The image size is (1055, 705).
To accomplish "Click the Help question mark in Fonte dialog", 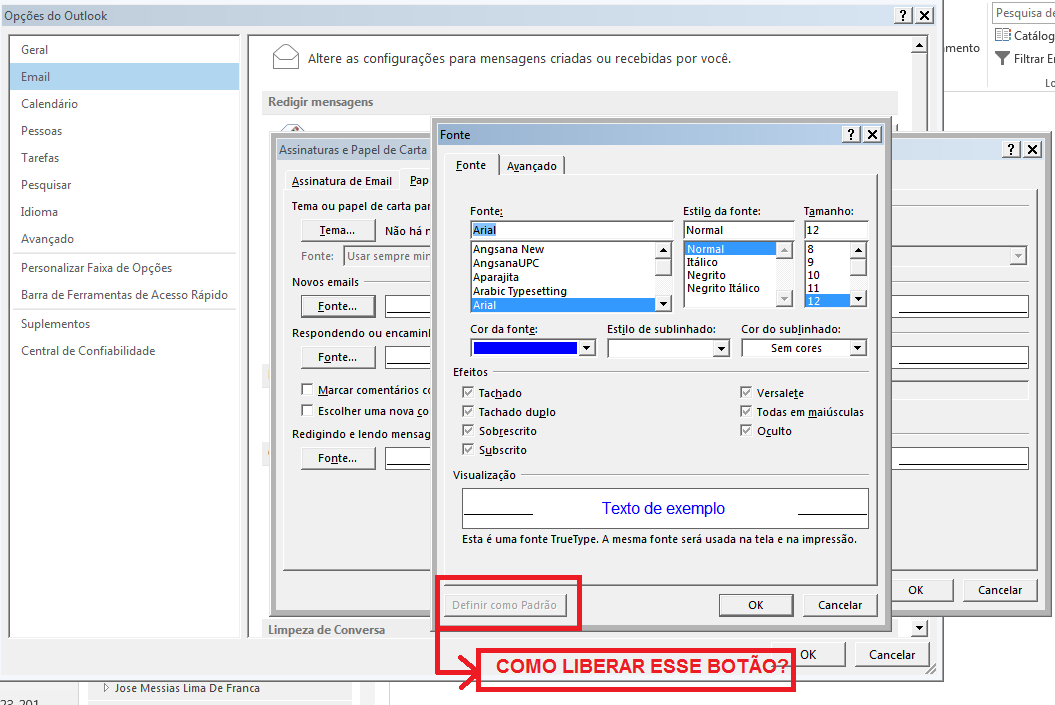I will (x=851, y=135).
